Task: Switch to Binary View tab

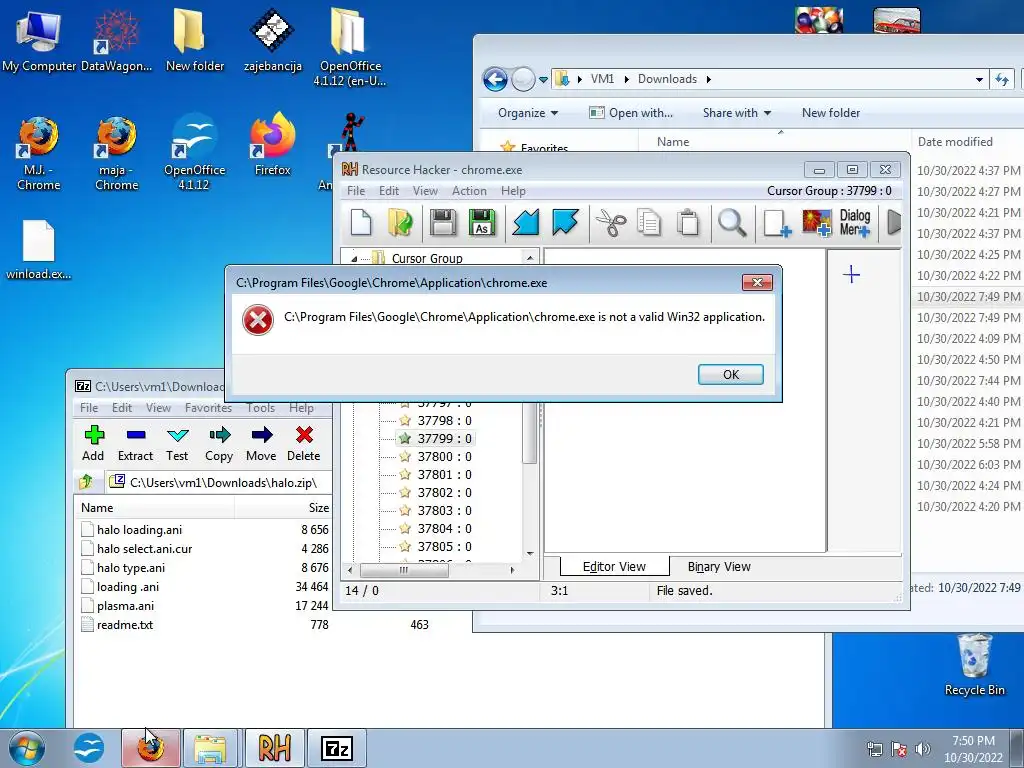Action: 719,567
